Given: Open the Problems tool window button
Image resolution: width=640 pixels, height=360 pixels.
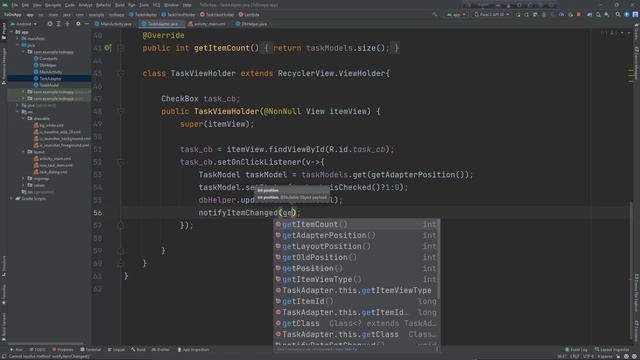Looking at the screenshot, I should (62, 350).
